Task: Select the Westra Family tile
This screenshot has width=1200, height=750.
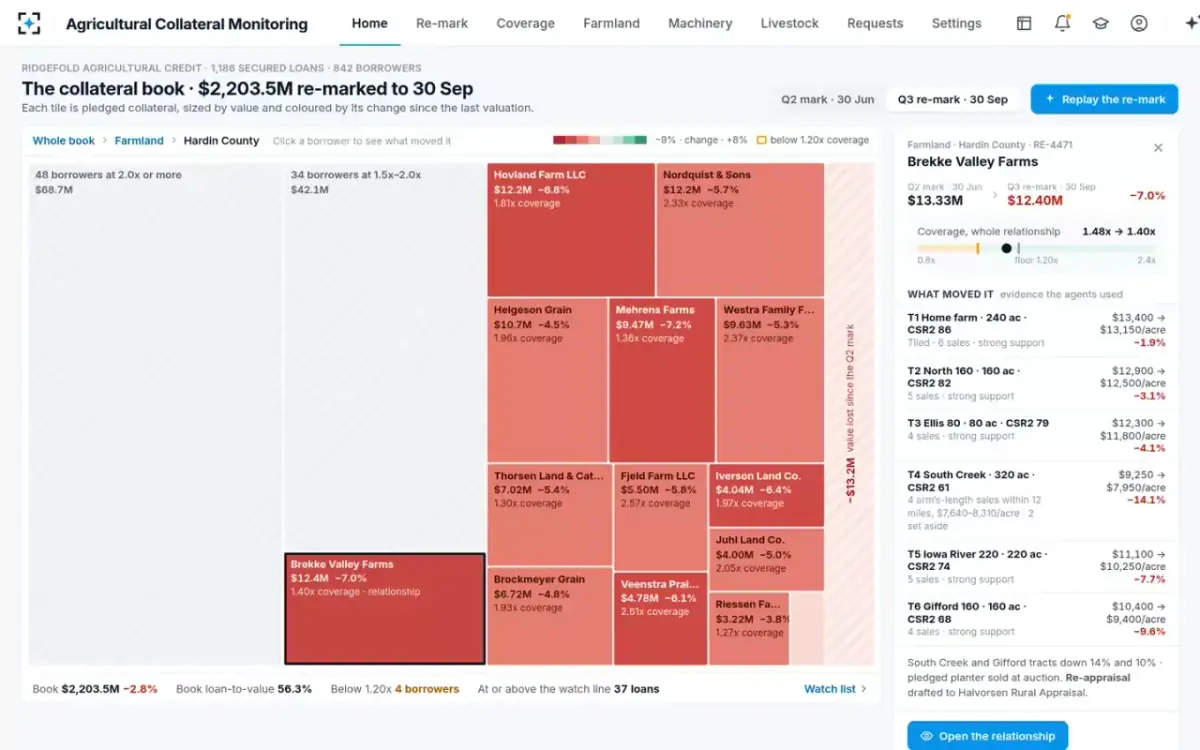Action: pyautogui.click(x=770, y=380)
